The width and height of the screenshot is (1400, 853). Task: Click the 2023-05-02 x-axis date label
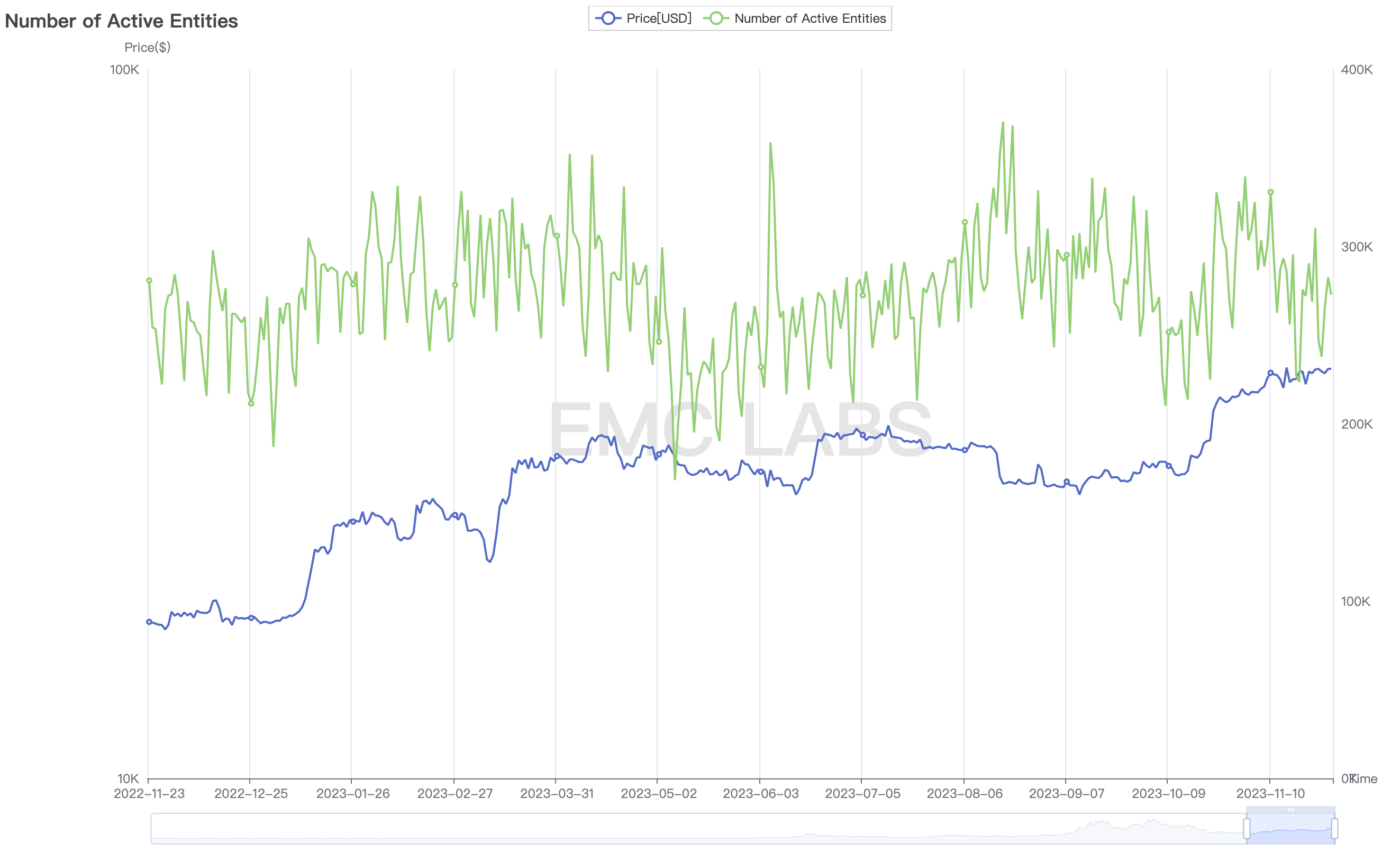pos(659,793)
